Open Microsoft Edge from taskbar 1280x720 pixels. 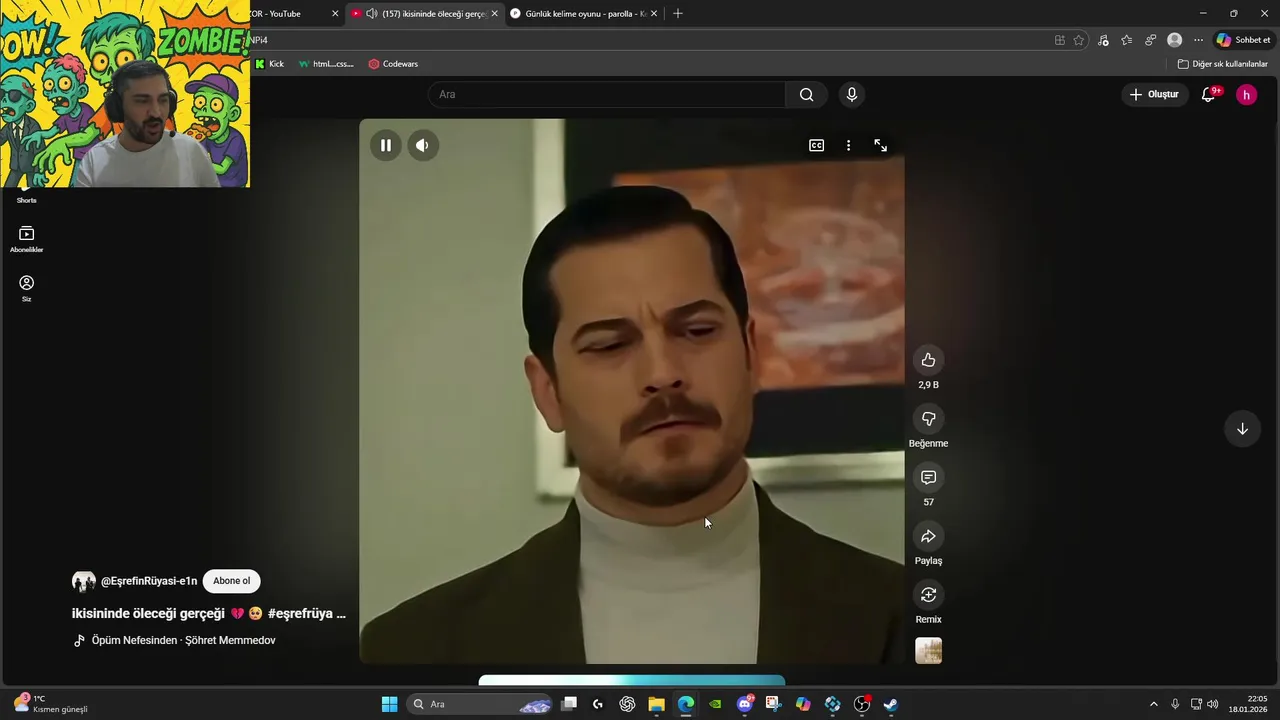coord(686,704)
